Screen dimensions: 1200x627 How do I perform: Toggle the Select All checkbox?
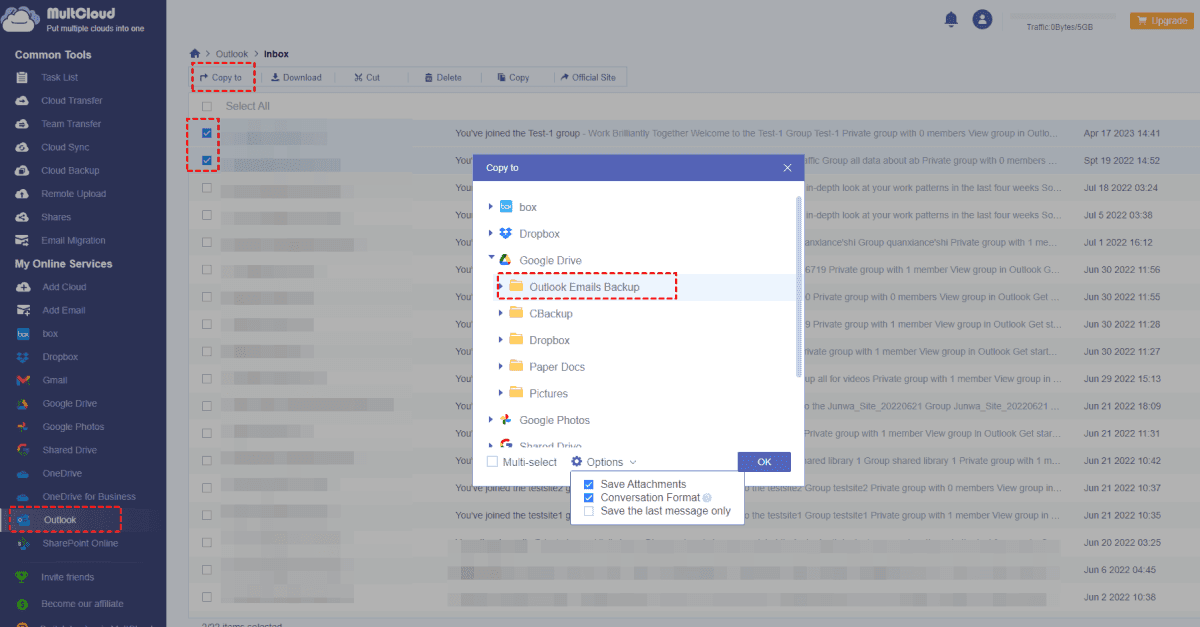(207, 106)
